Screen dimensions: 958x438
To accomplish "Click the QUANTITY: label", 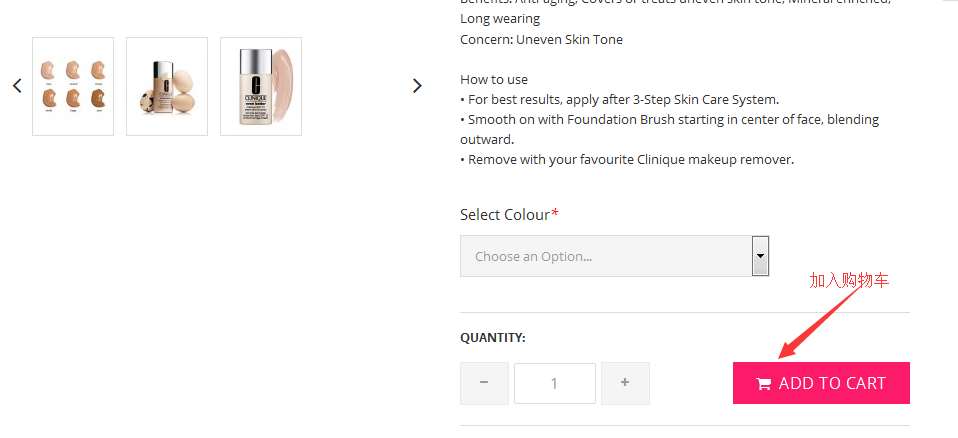I will click(x=492, y=338).
